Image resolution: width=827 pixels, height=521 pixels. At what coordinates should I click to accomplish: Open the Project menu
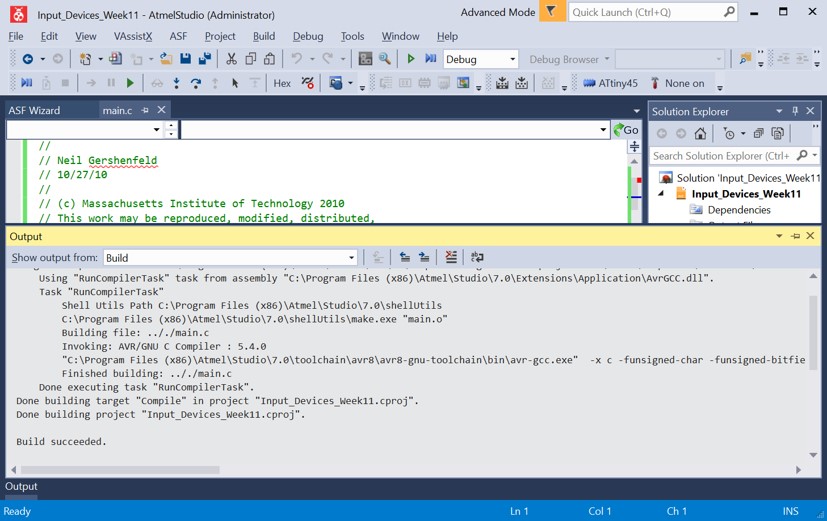click(220, 36)
